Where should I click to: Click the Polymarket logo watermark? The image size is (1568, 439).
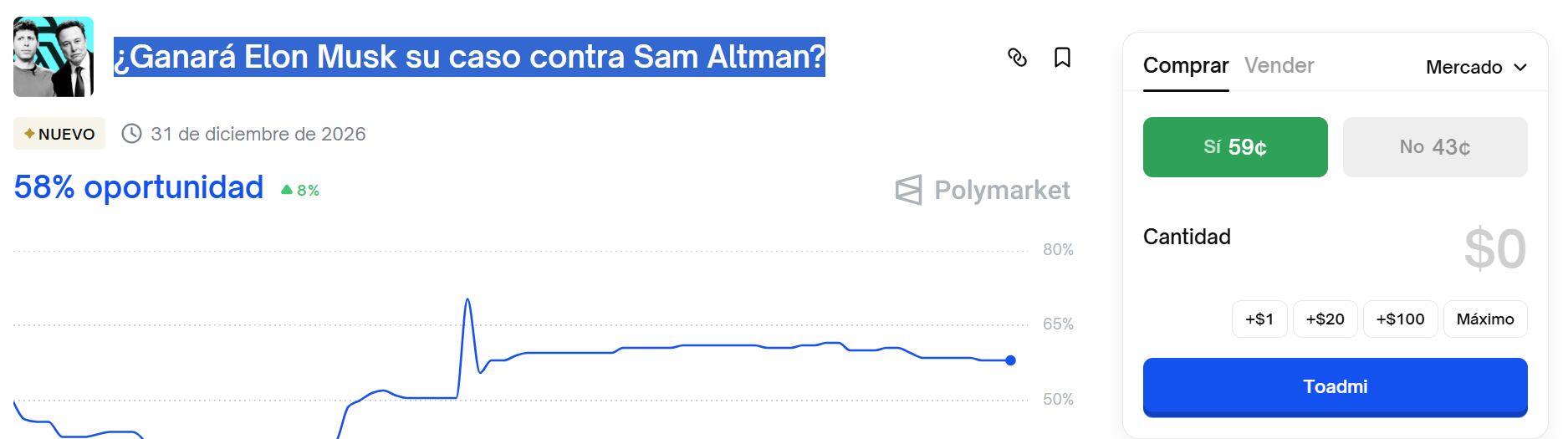[983, 191]
